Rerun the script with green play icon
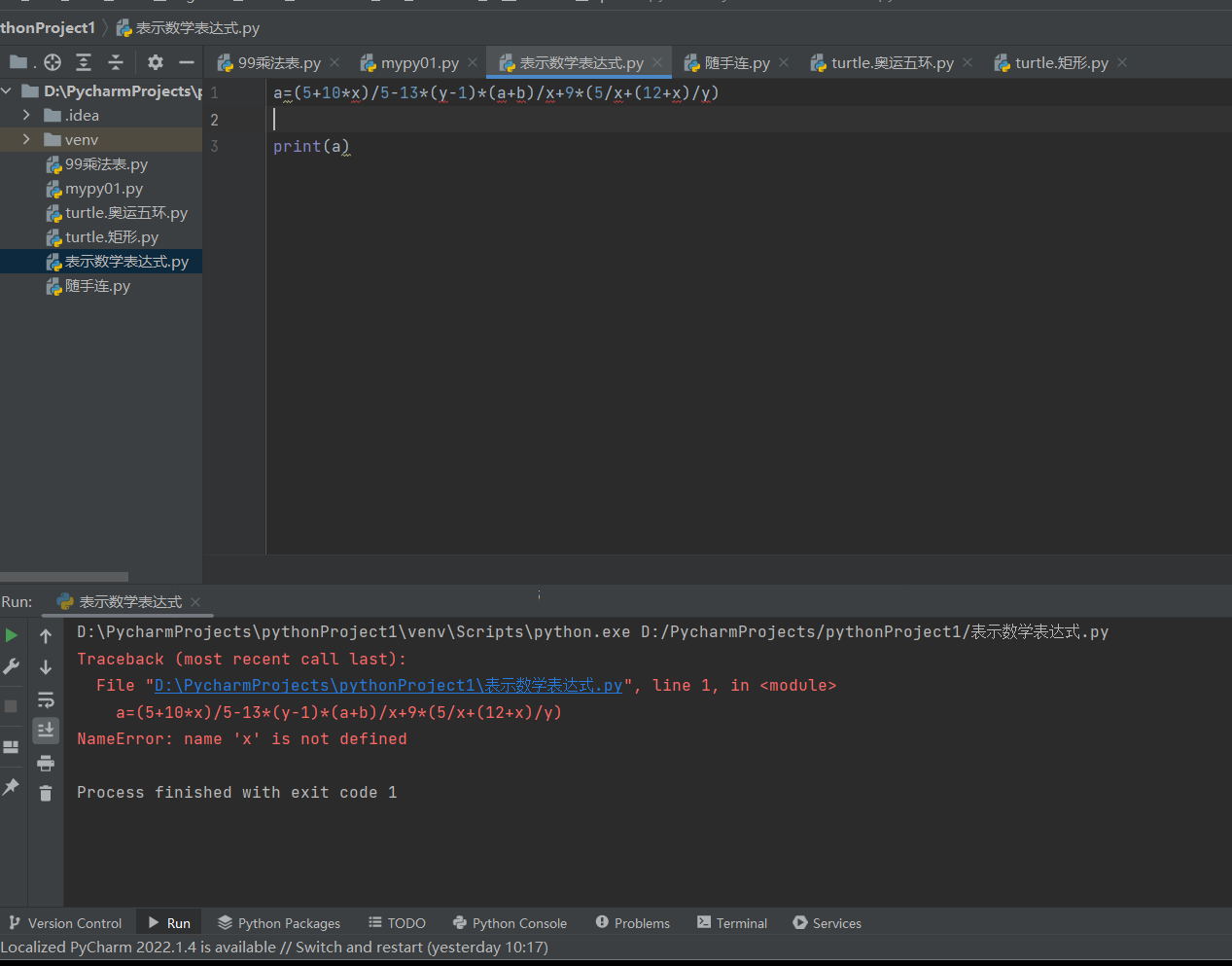This screenshot has height=966, width=1232. (x=12, y=635)
